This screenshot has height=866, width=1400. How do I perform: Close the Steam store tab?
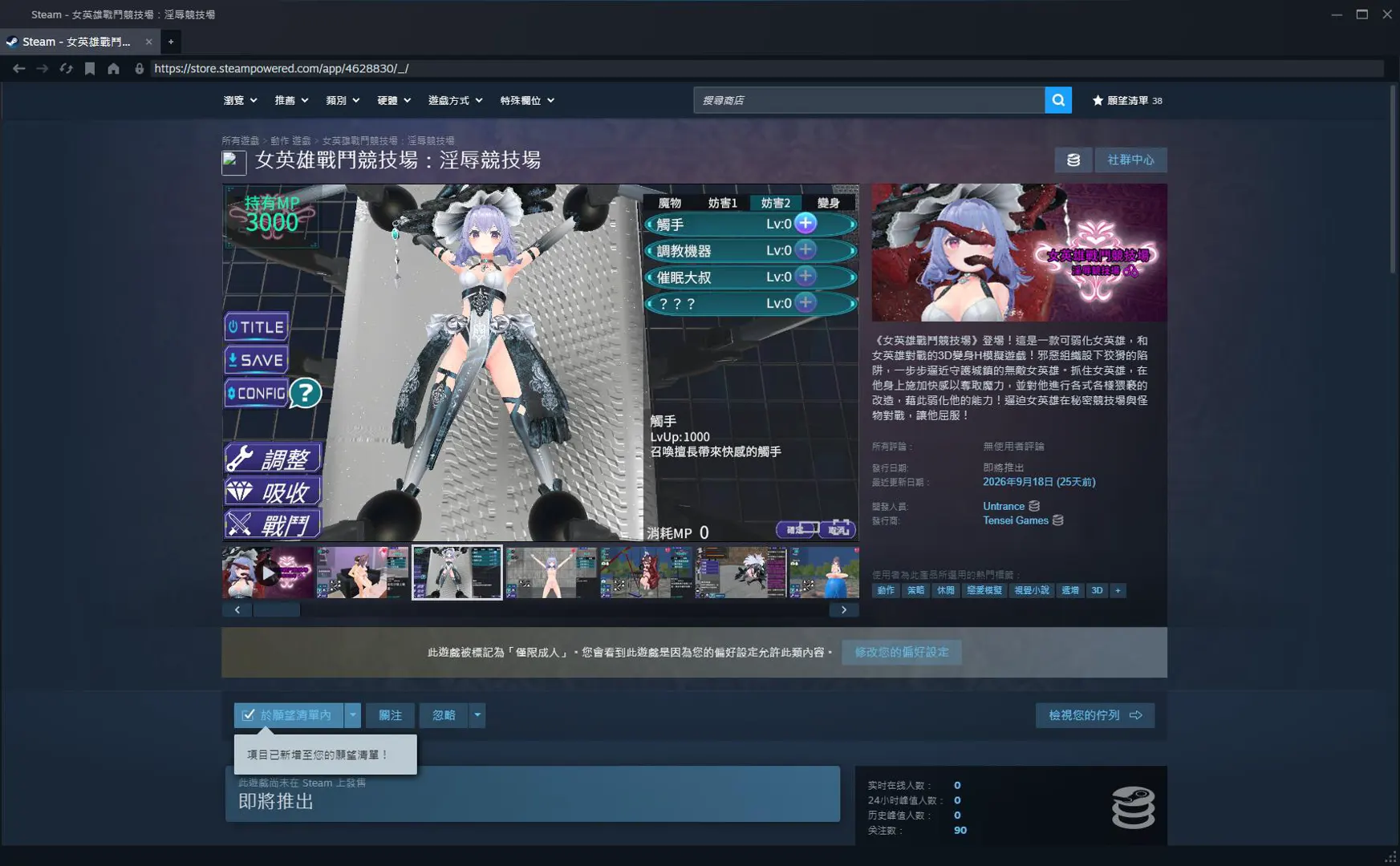148,42
